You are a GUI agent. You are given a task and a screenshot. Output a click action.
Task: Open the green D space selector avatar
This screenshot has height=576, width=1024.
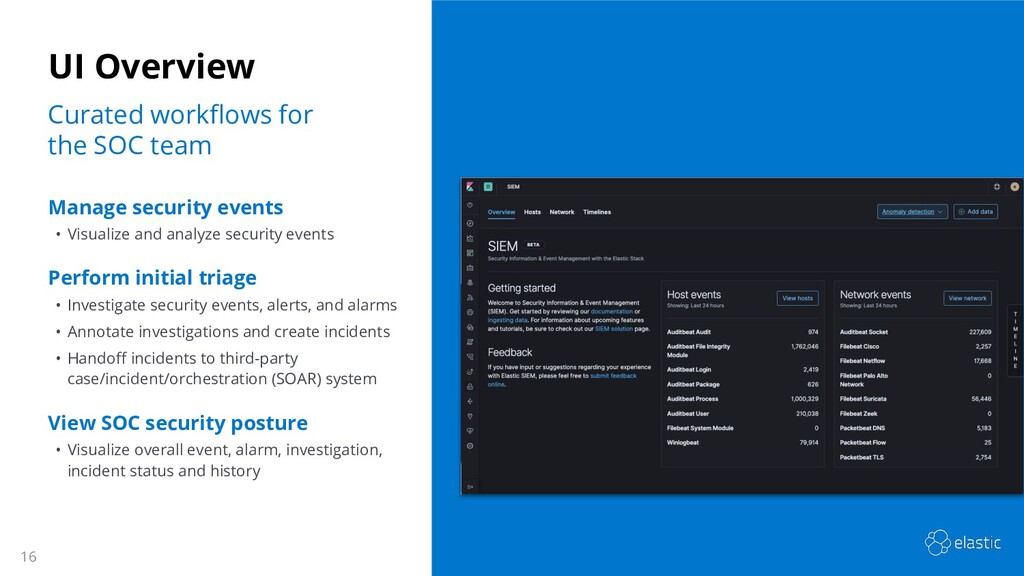pos(488,187)
